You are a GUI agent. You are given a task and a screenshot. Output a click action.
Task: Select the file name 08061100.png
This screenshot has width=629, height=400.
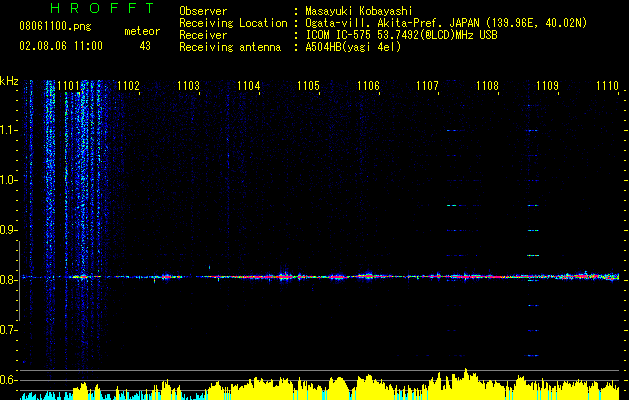point(55,26)
